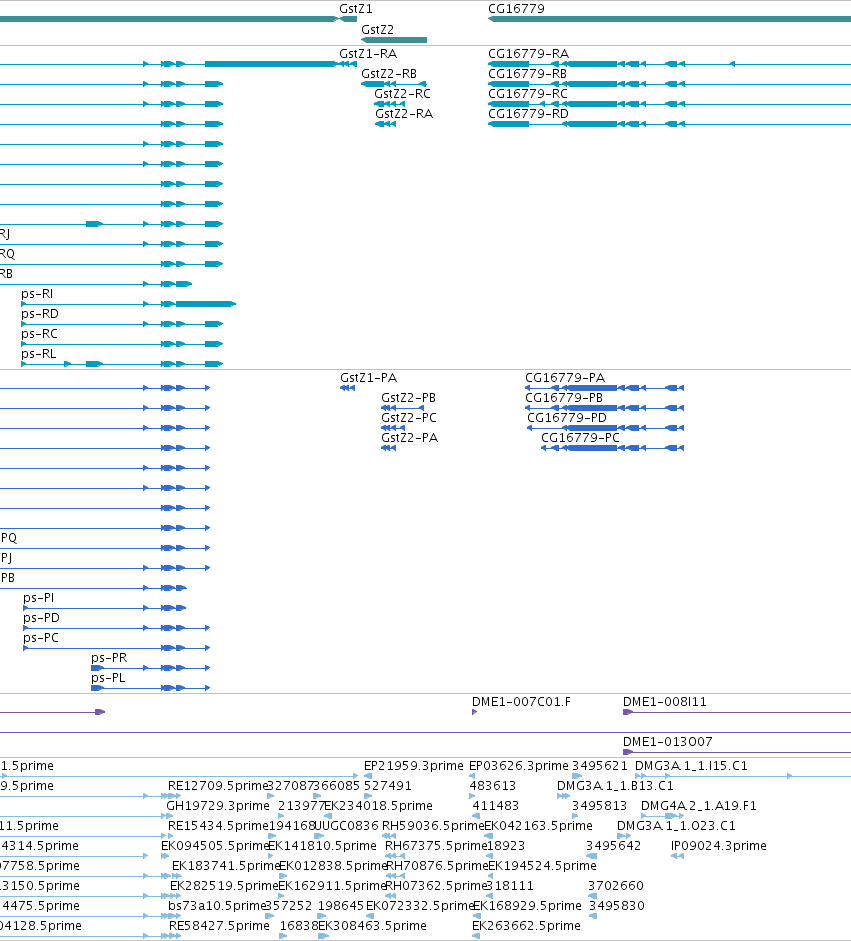Select EST EP21959.3prime
851x941 pixels.
(413, 766)
